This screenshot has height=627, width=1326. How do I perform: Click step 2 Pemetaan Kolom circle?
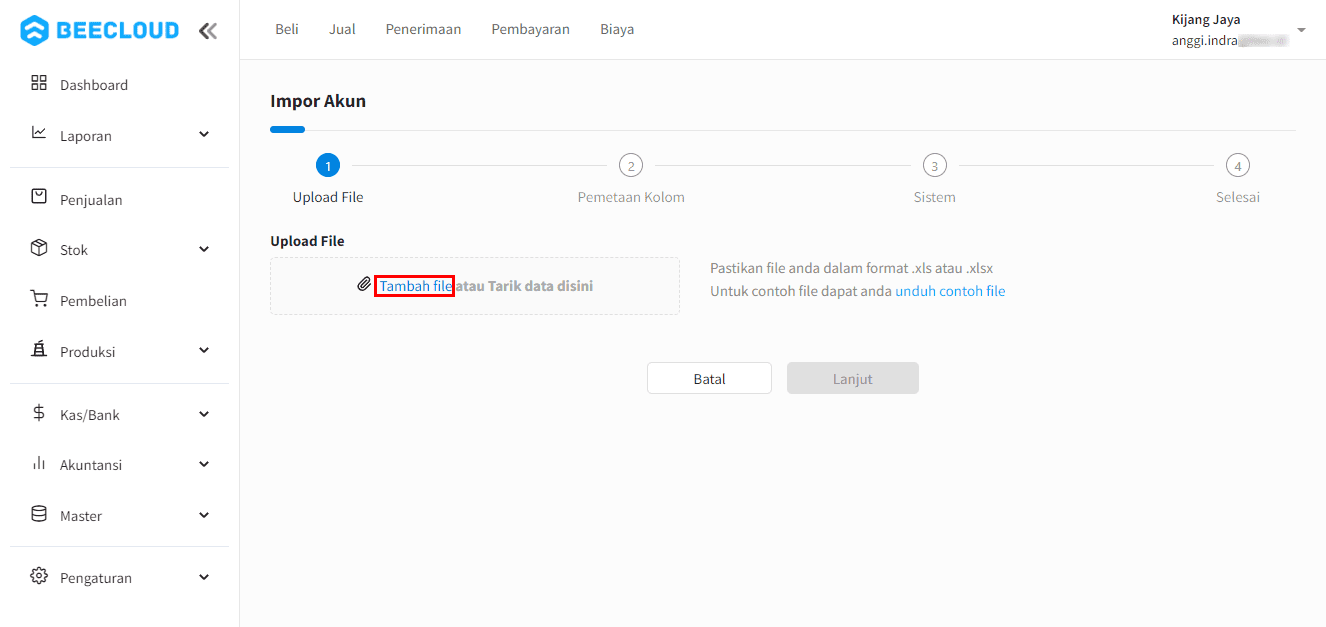(x=630, y=166)
